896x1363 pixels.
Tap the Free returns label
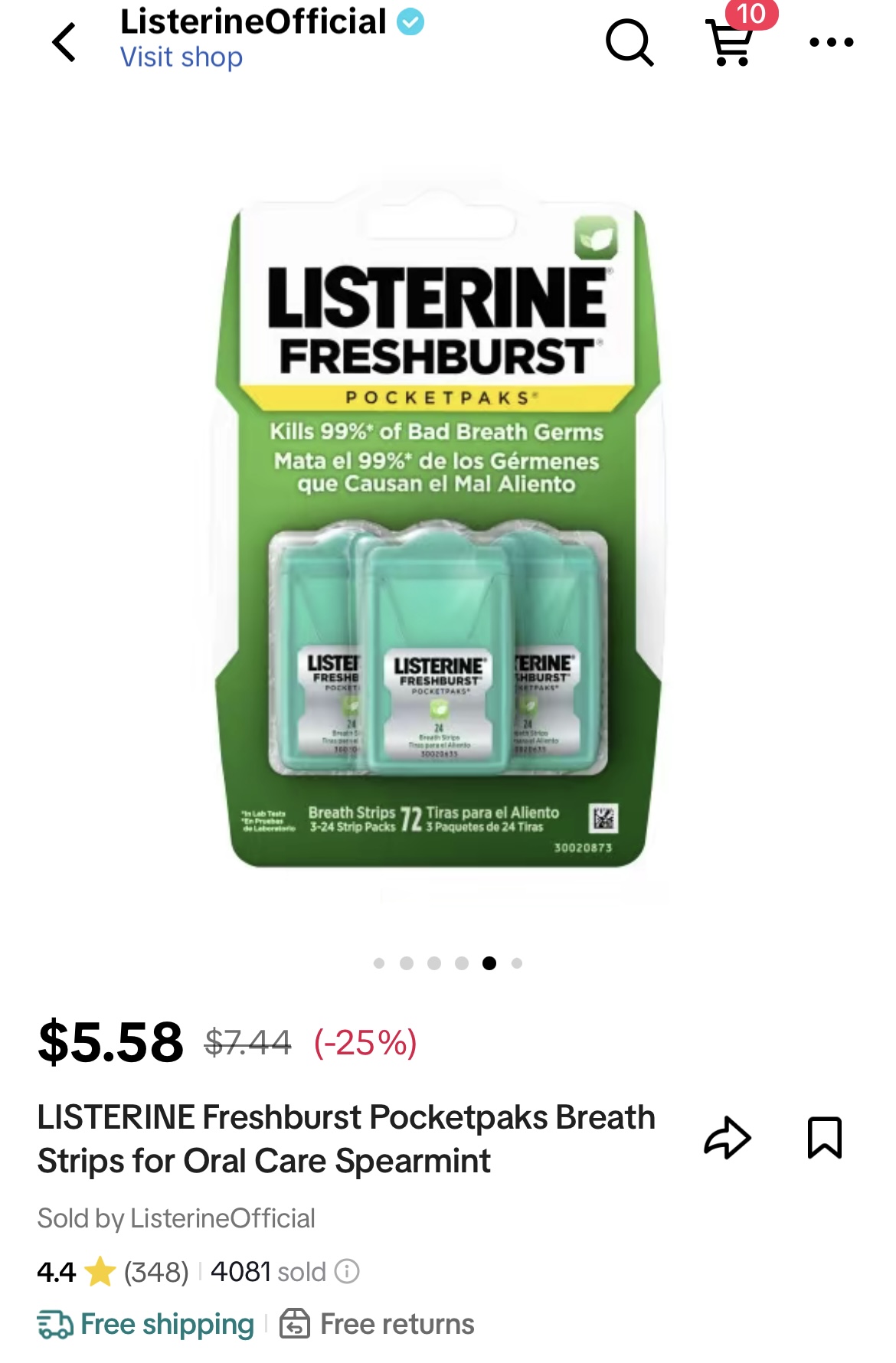[x=397, y=1324]
